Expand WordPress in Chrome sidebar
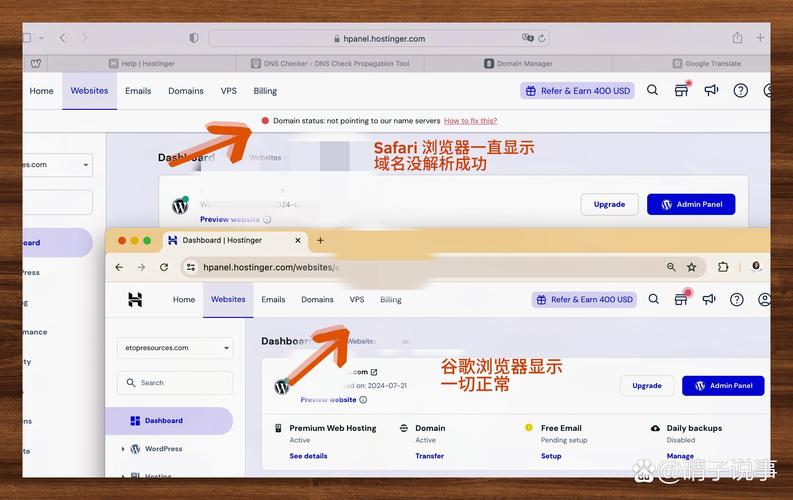This screenshot has height=500, width=793. point(122,449)
